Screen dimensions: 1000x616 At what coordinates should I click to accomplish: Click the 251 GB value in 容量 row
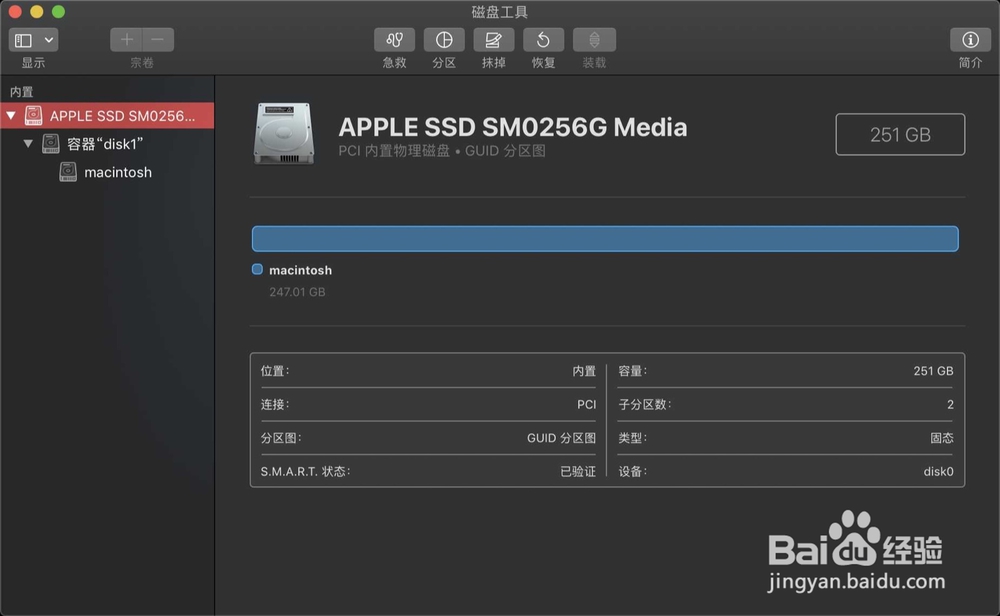coord(933,371)
